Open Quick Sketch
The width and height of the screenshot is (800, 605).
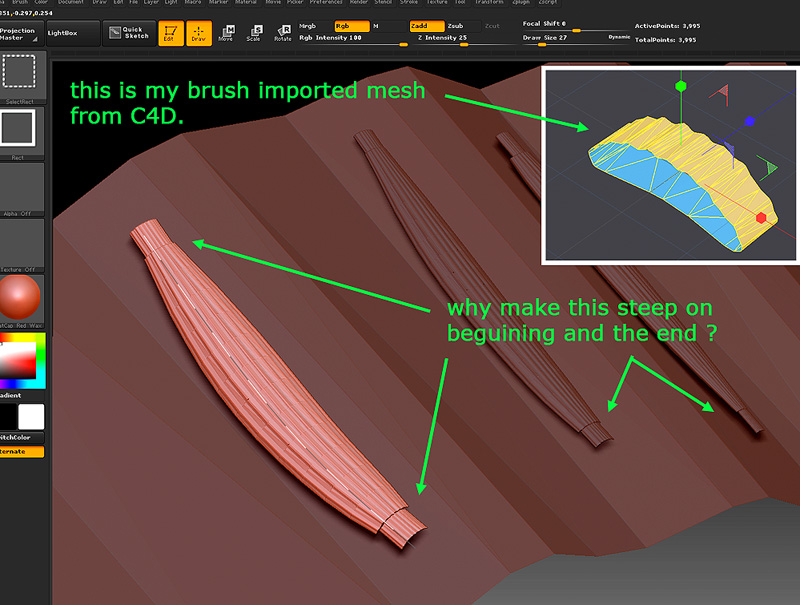(x=129, y=33)
